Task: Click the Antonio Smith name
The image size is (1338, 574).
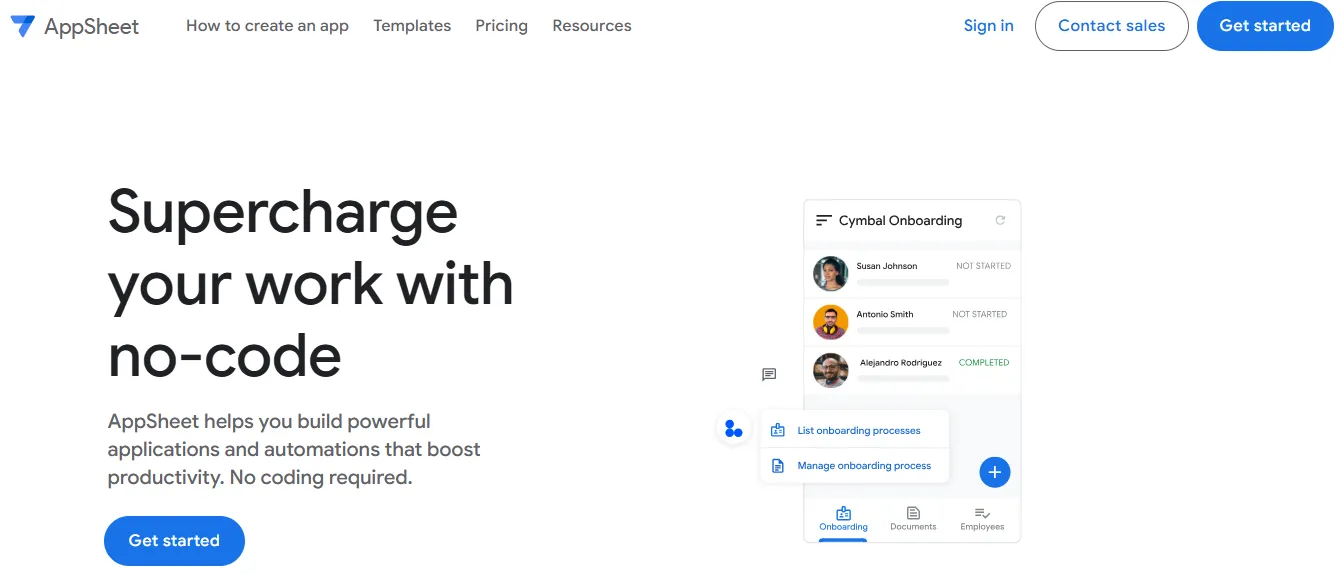Action: 885,314
